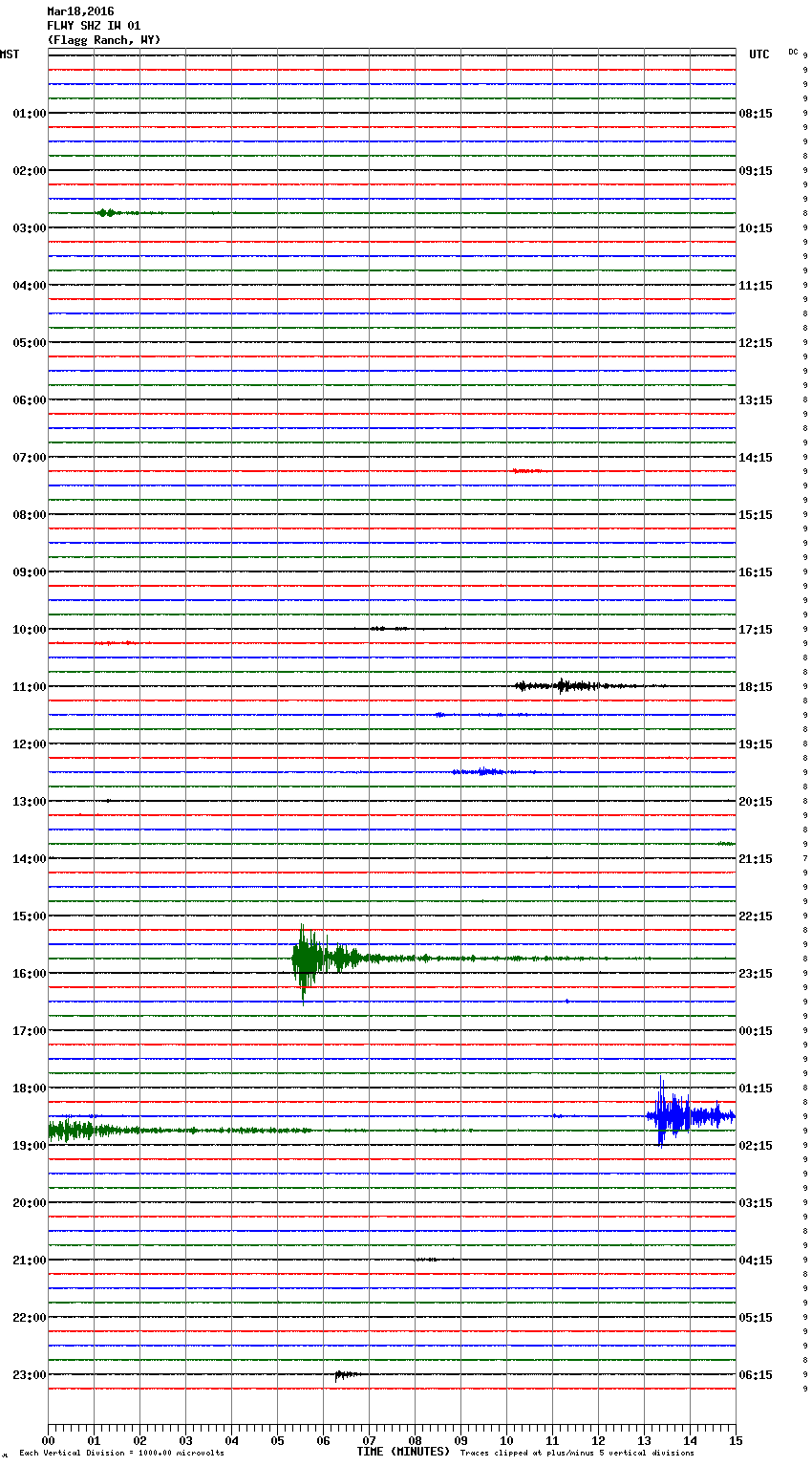The height and width of the screenshot is (1466, 812).
Task: Select the 03:00 MST time label
Action: [30, 227]
